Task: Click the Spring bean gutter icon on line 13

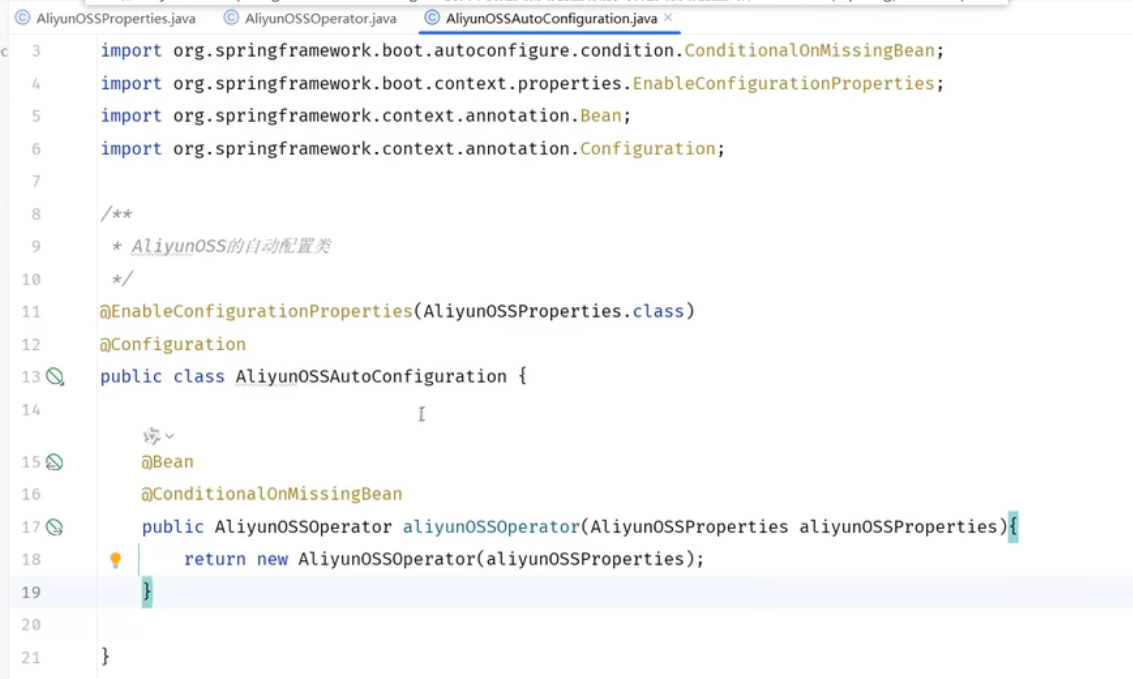Action: [x=55, y=376]
